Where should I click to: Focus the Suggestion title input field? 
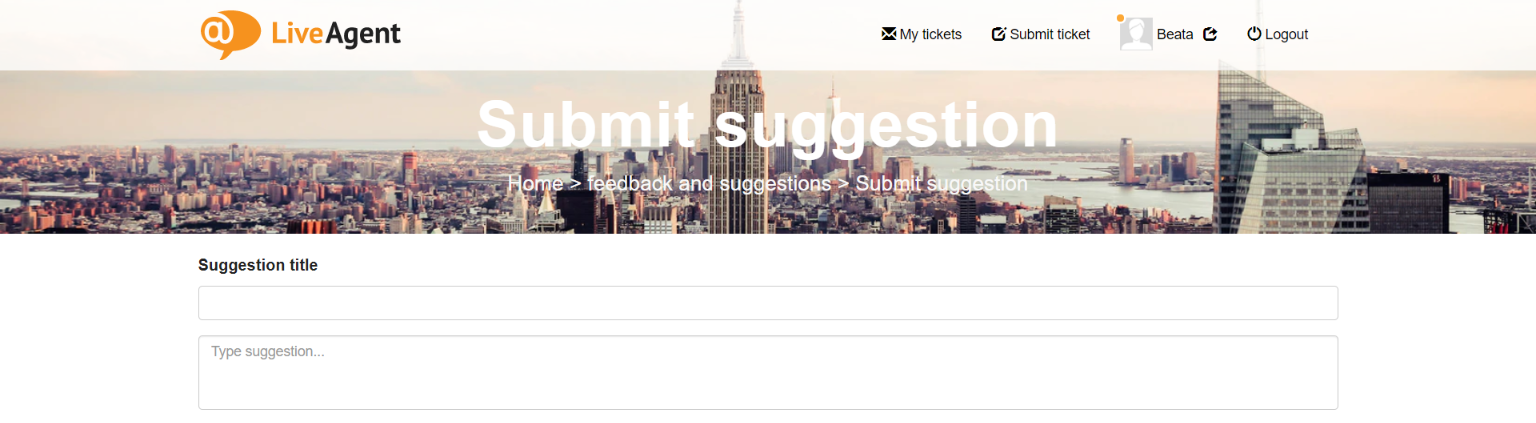point(768,303)
